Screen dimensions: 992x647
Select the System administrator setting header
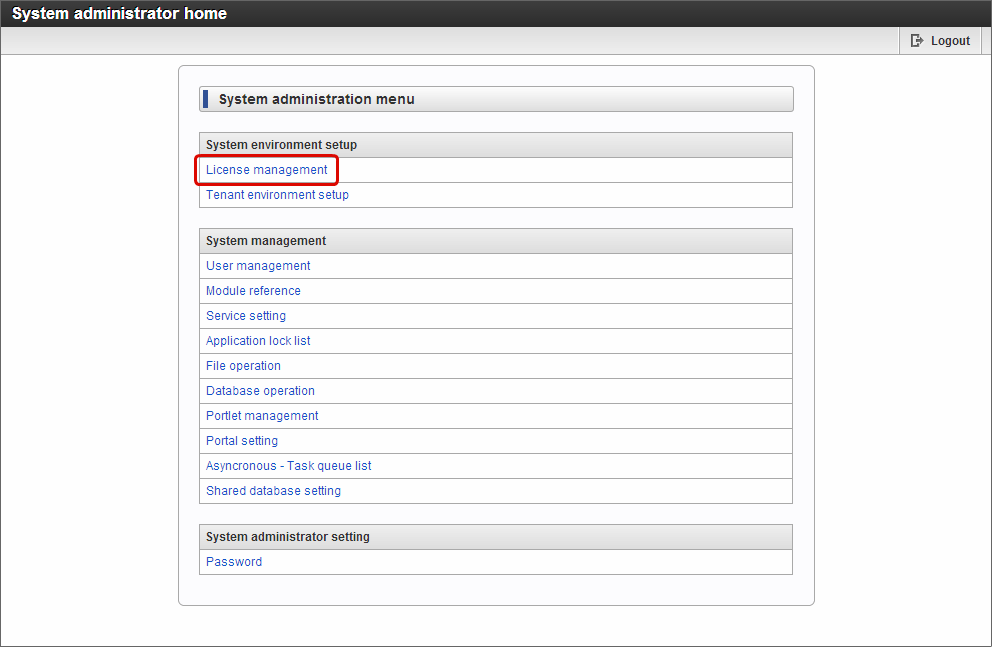[496, 537]
